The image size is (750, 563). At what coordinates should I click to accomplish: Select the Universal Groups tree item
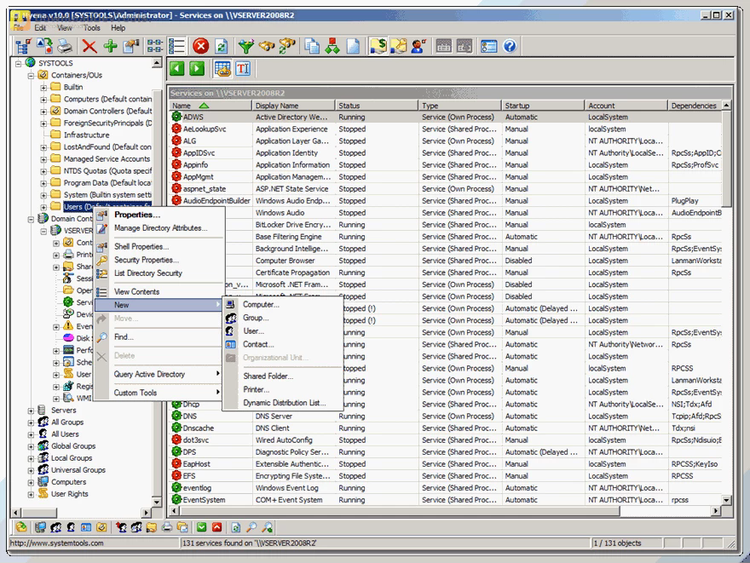tap(78, 470)
